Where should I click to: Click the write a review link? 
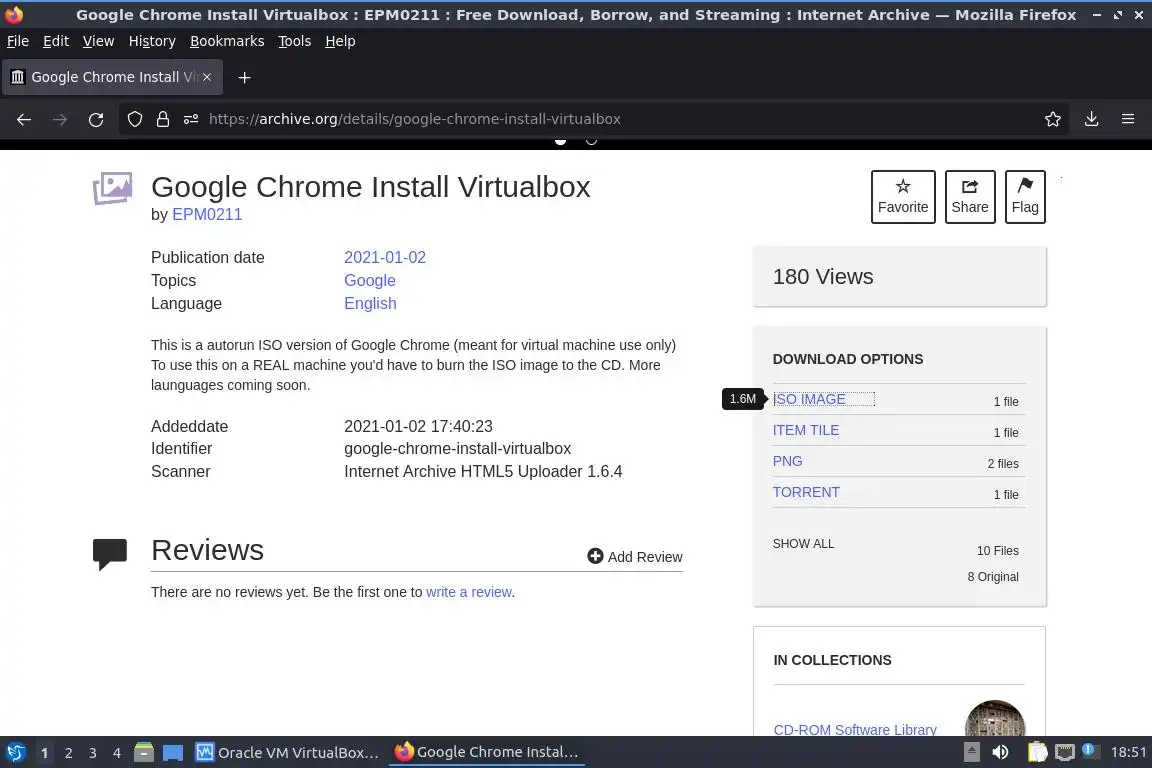[x=469, y=592]
